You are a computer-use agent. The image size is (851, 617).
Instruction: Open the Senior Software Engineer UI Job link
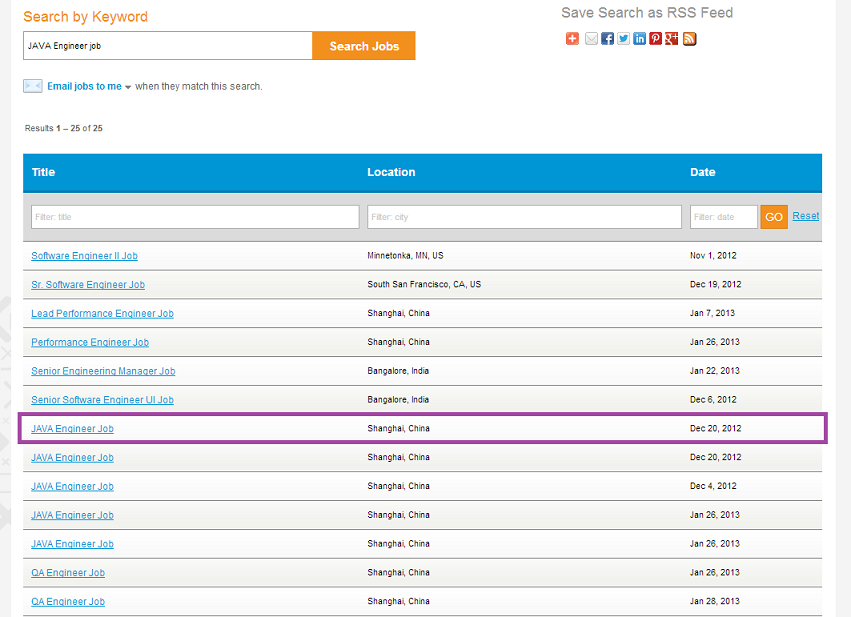coord(102,400)
